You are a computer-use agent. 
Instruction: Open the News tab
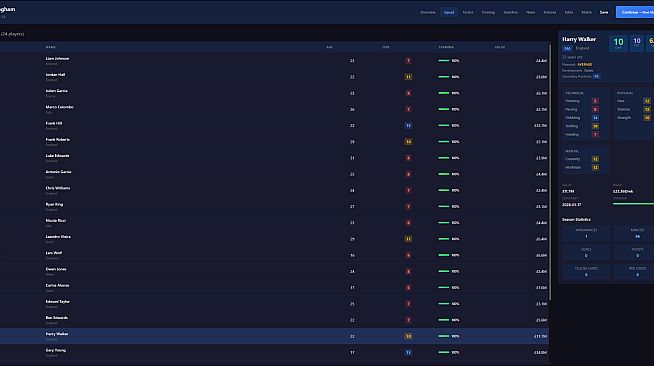coord(530,13)
